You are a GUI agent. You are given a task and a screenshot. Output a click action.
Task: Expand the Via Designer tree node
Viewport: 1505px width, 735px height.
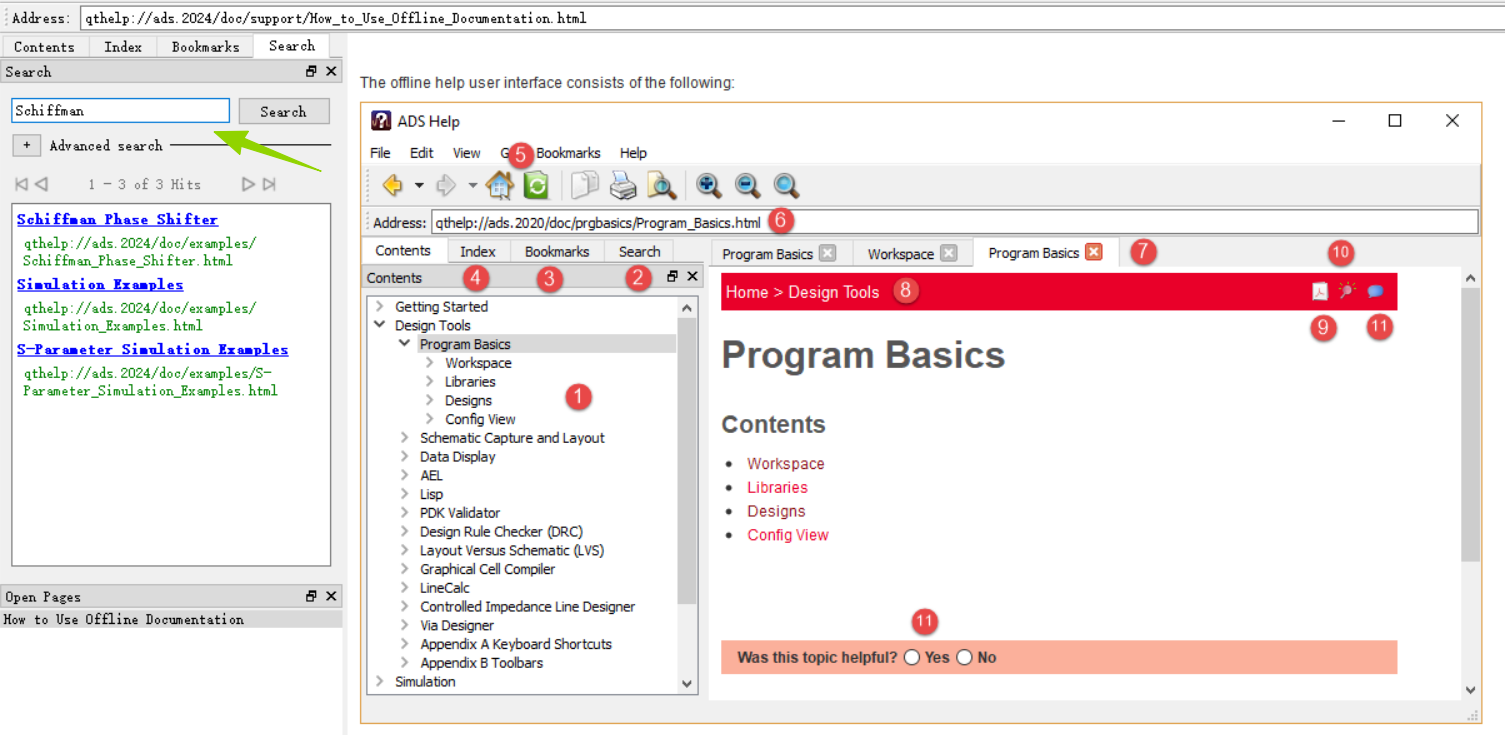pyautogui.click(x=404, y=625)
